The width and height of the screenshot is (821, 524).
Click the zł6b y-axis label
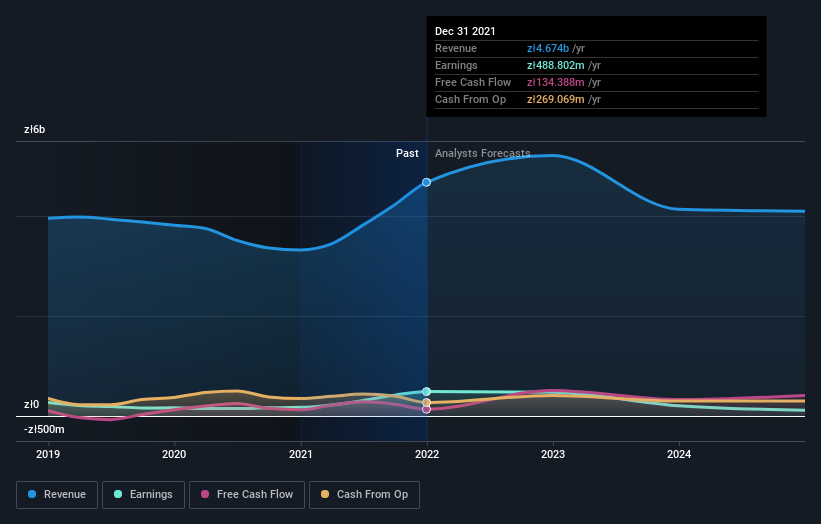[x=35, y=129]
